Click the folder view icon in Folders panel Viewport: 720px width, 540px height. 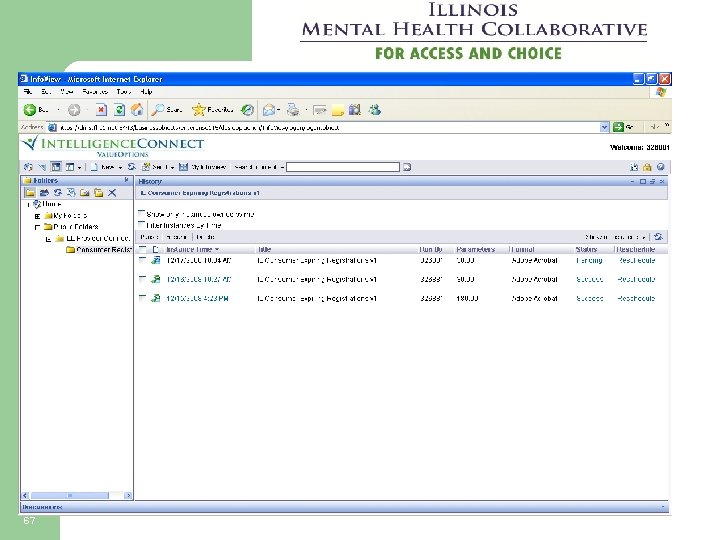pyautogui.click(x=30, y=193)
